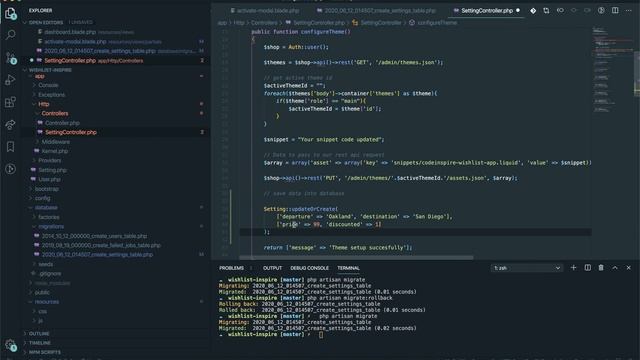Viewport: 640px width, 360px height.
Task: Click the SettingController class breadcrumb
Action: (381, 23)
